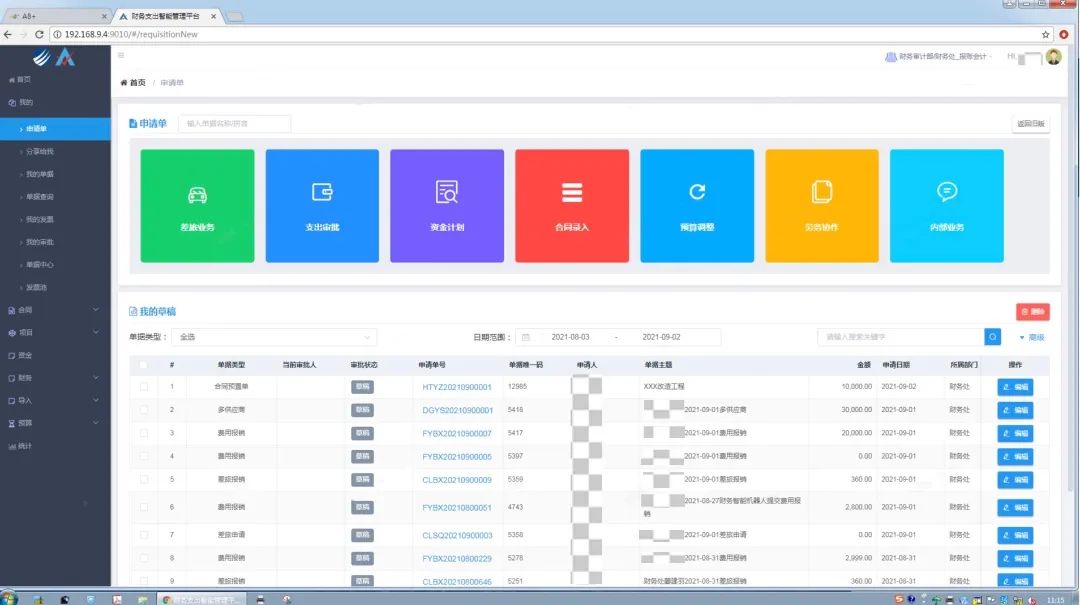The width and height of the screenshot is (1080, 605).
Task: Check the row 6 checkbox for FYBX20210800051
Action: click(143, 507)
